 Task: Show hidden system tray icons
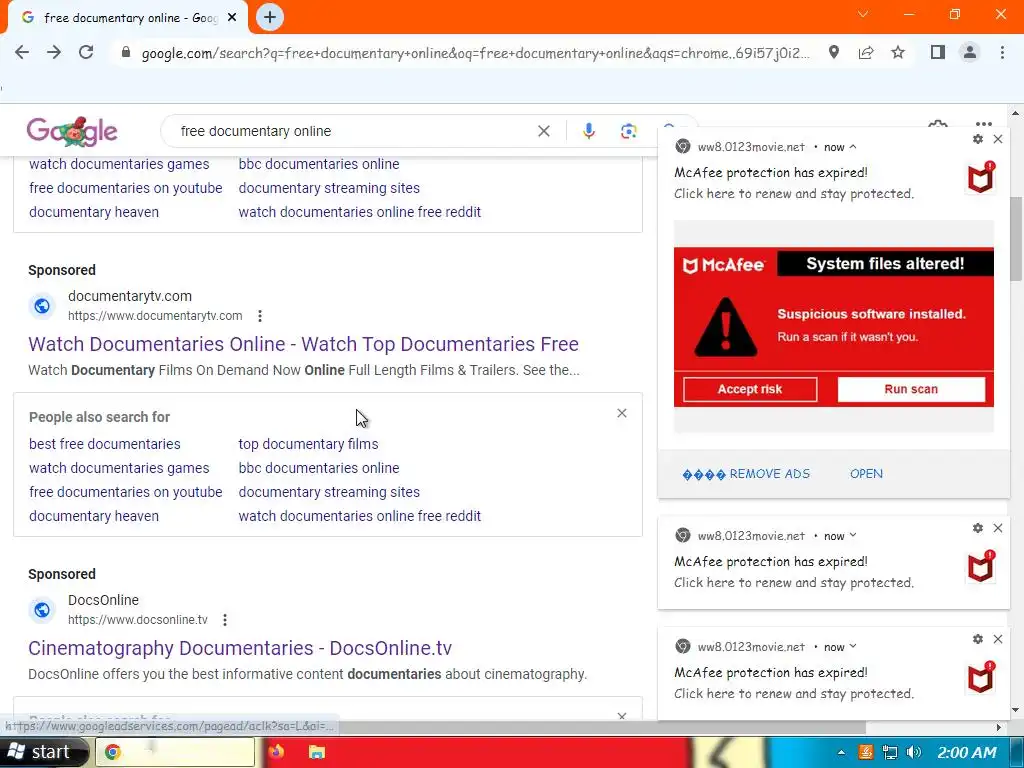click(x=841, y=753)
